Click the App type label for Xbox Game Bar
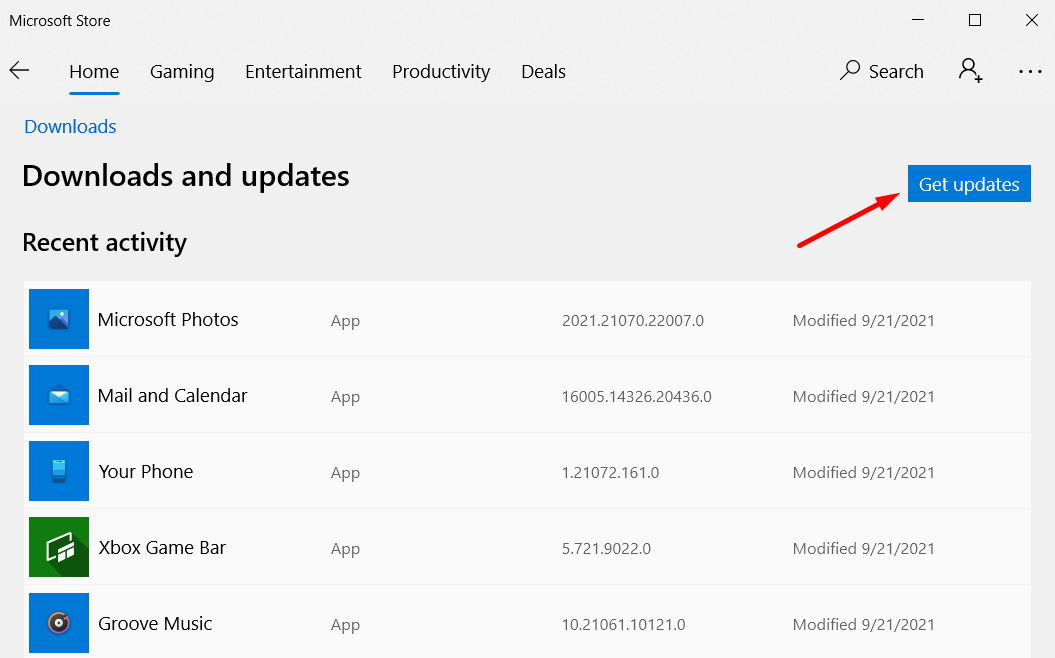 [345, 550]
